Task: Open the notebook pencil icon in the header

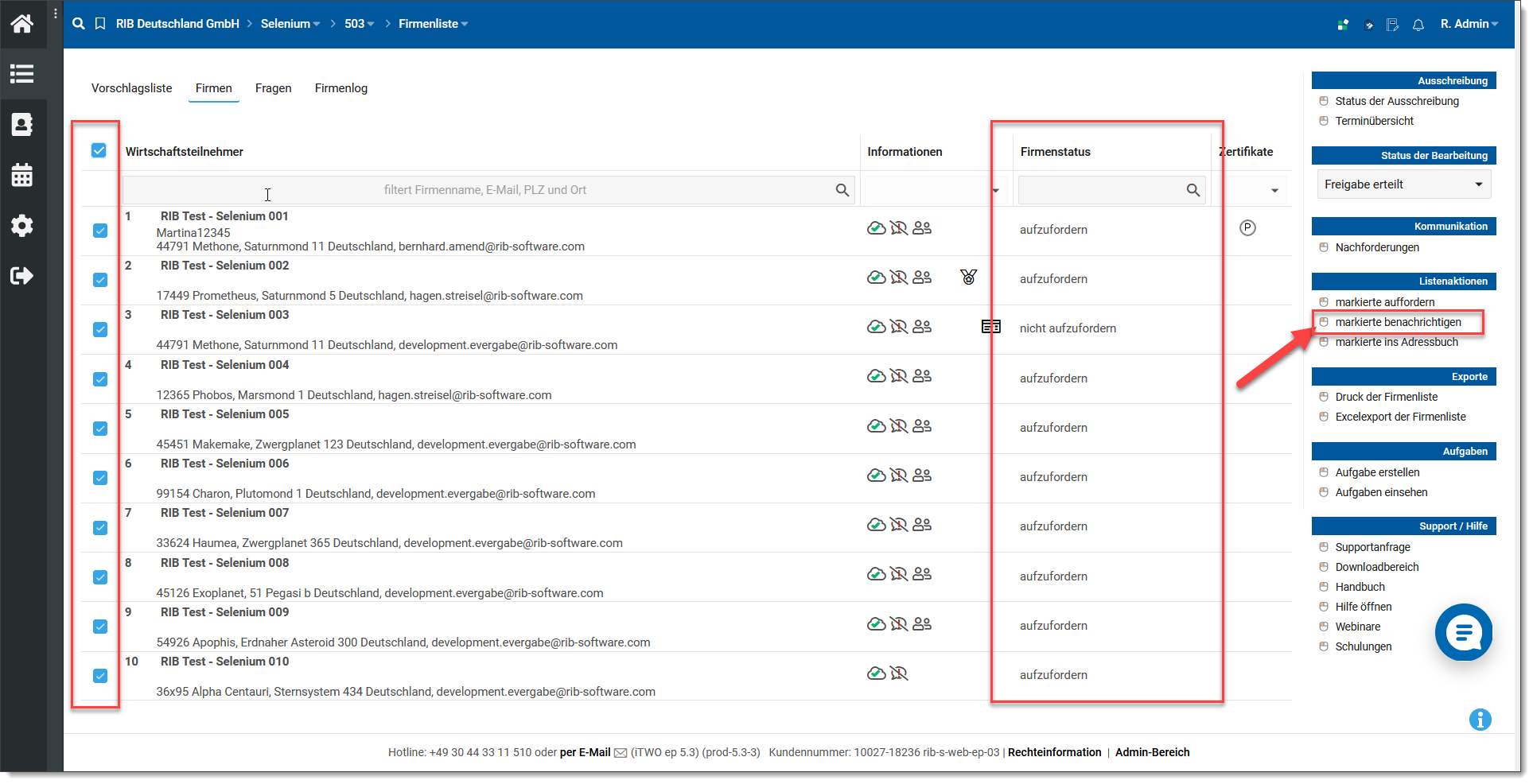Action: pos(1393,25)
